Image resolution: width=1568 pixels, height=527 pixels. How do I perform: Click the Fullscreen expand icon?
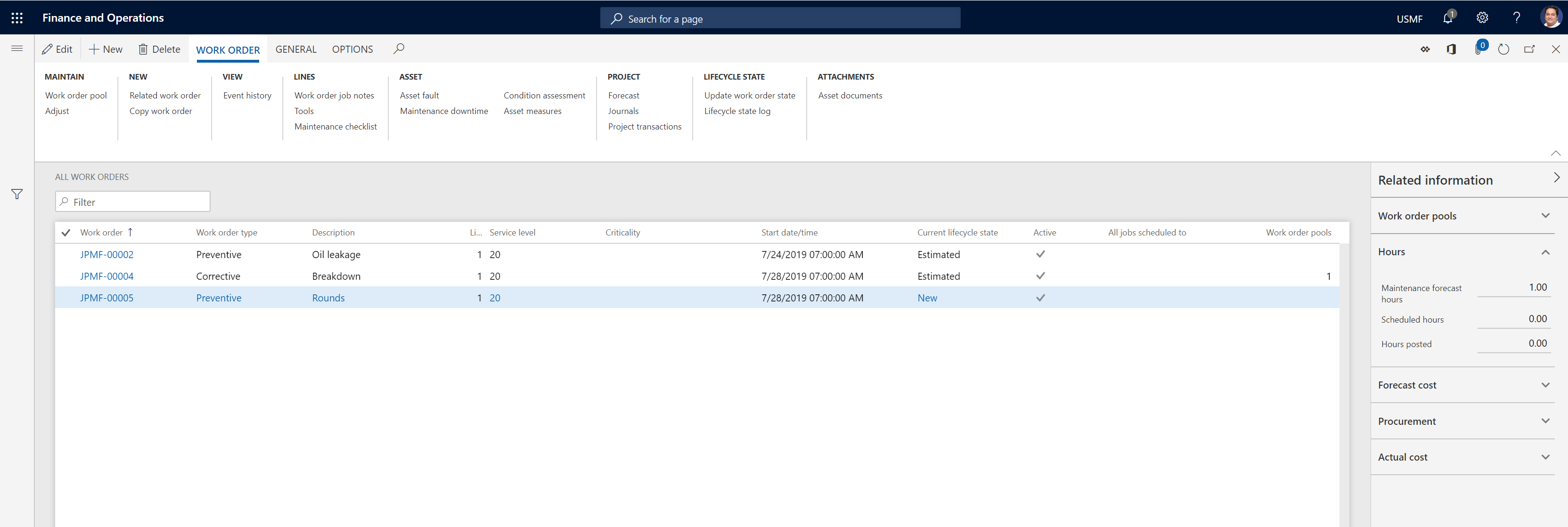[x=1531, y=49]
